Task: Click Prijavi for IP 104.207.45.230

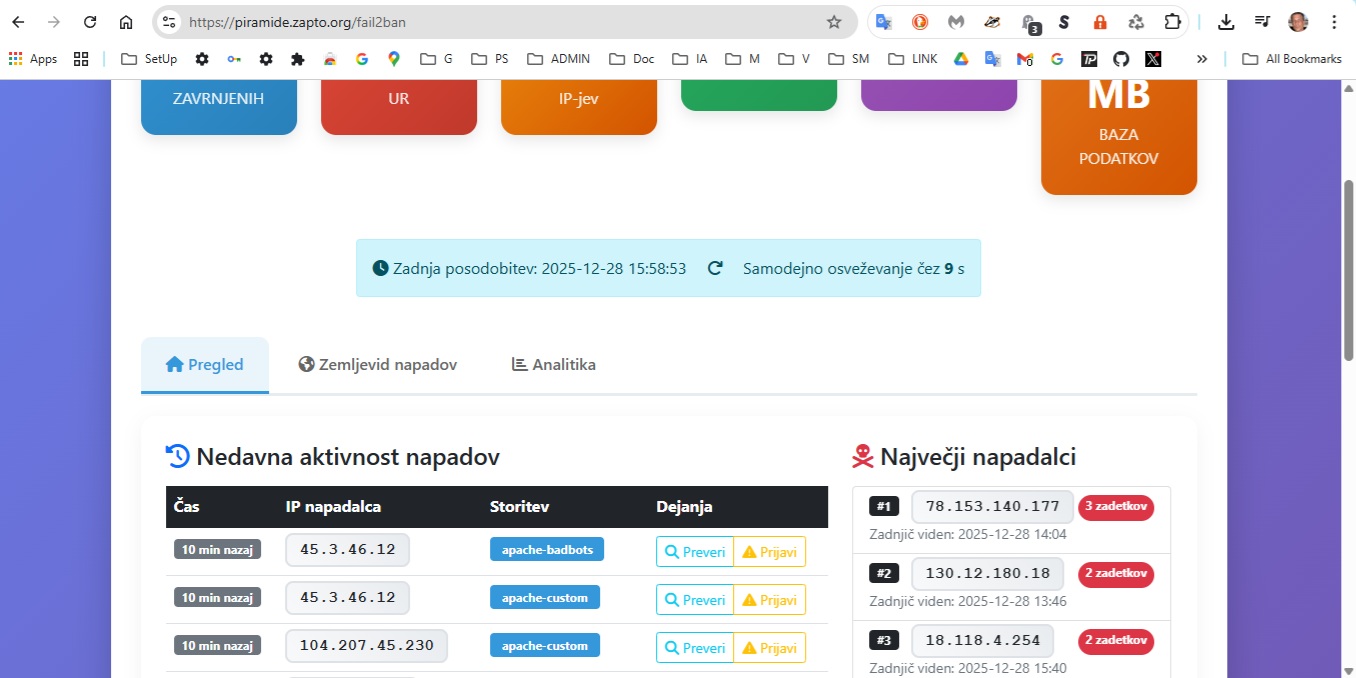Action: point(769,648)
